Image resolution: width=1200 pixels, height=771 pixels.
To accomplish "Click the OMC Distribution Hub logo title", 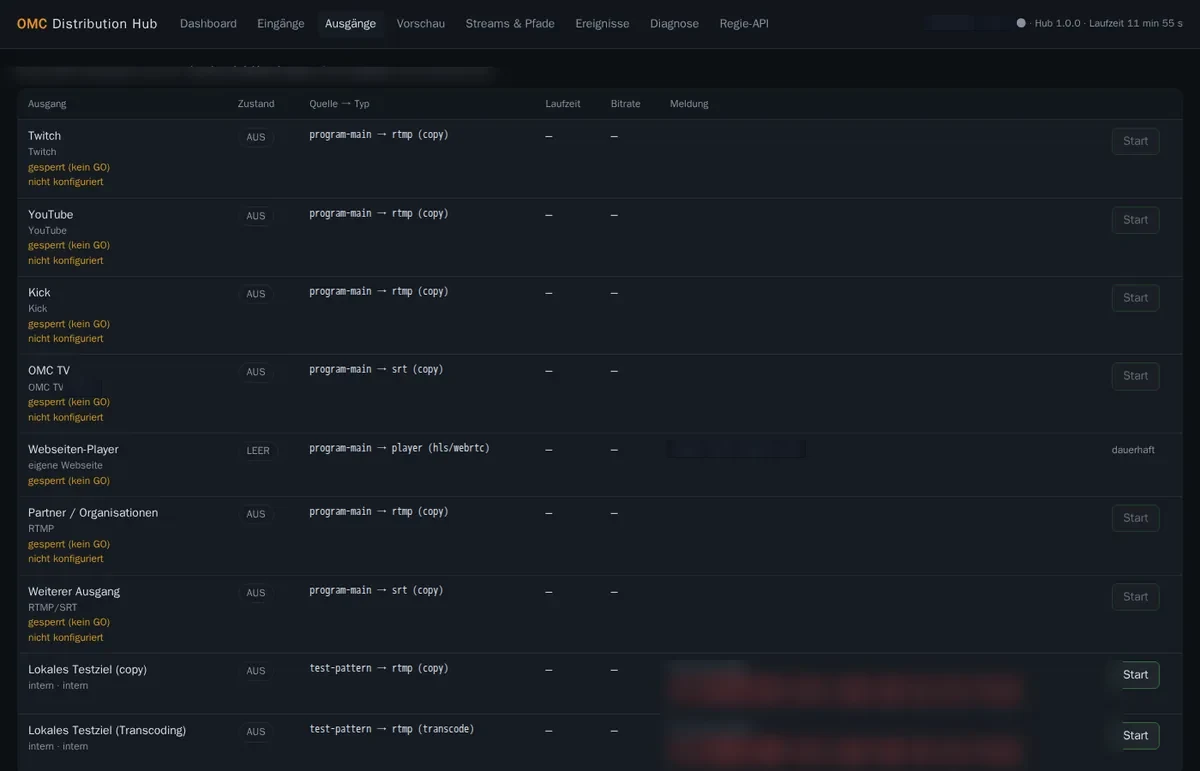I will point(87,23).
